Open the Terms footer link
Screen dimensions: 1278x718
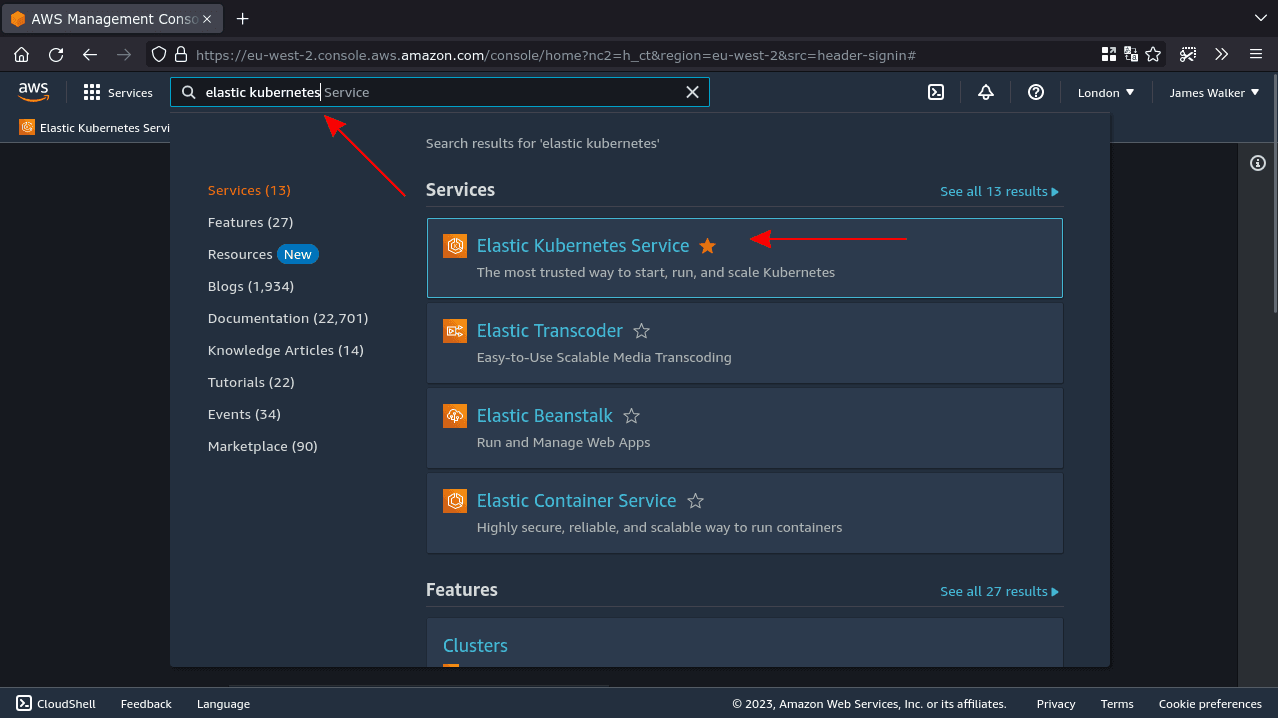tap(1117, 704)
